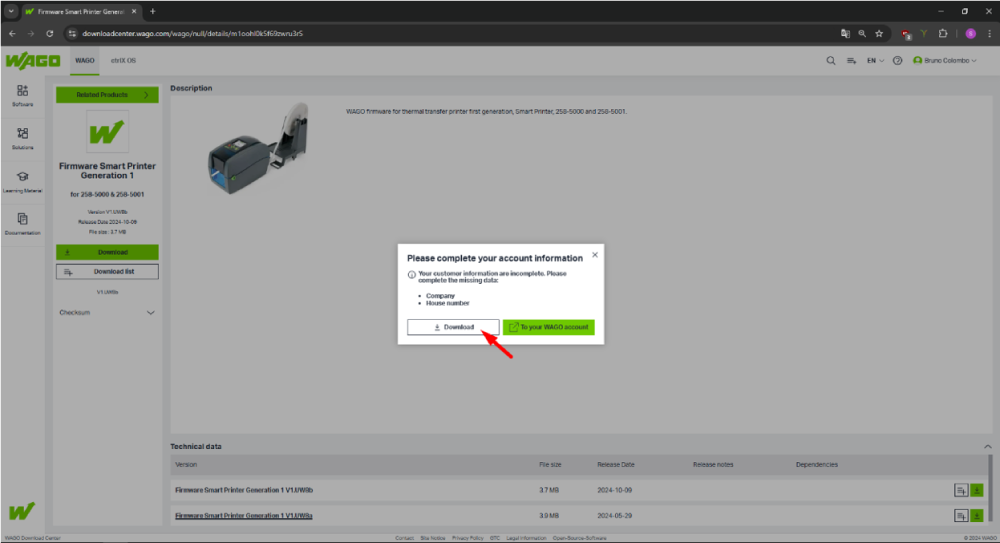The image size is (1000, 543).
Task: Click the search magnifier in header
Action: pos(830,61)
